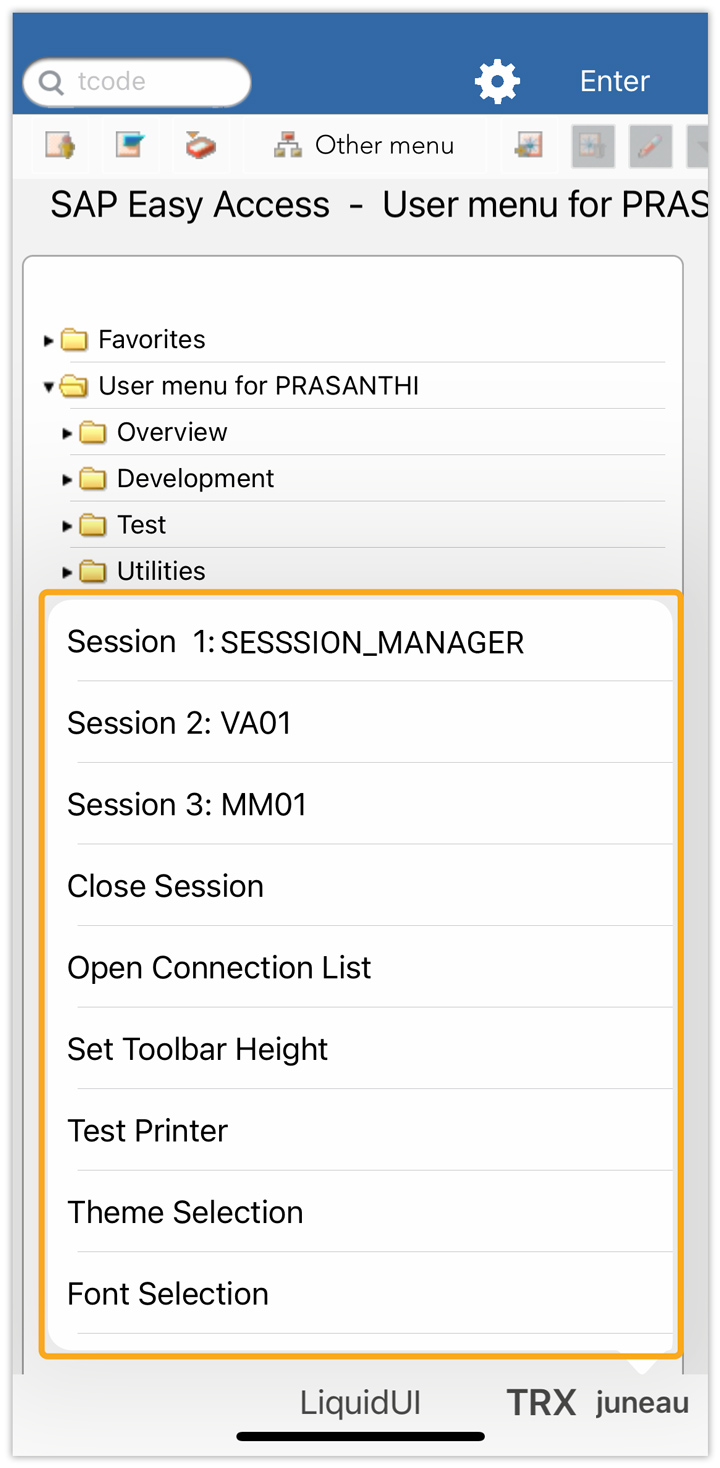The height and width of the screenshot is (1468, 720).
Task: Click the SAP Business Workplace icon
Action: (x=200, y=146)
